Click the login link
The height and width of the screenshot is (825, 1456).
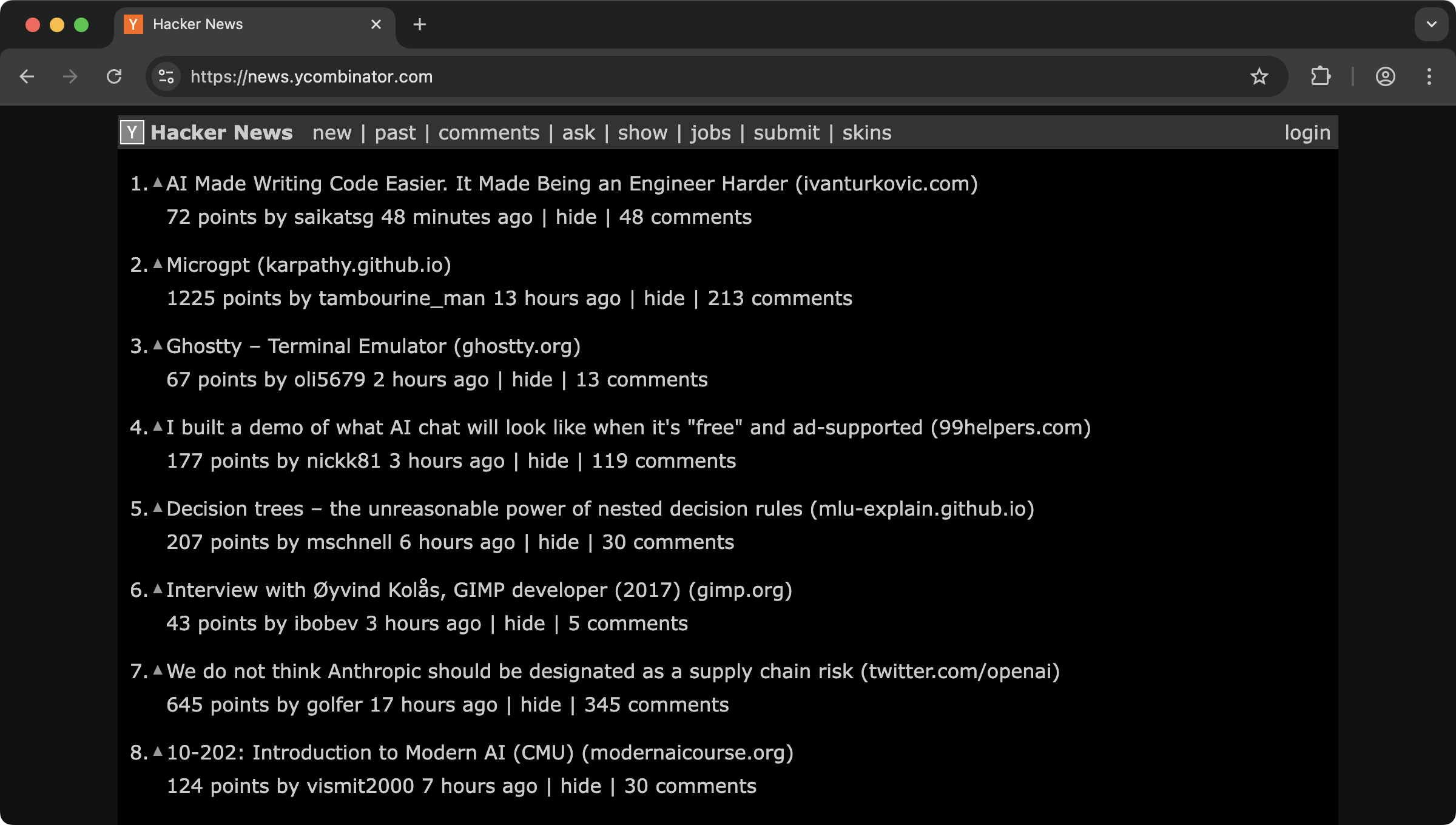pos(1307,133)
